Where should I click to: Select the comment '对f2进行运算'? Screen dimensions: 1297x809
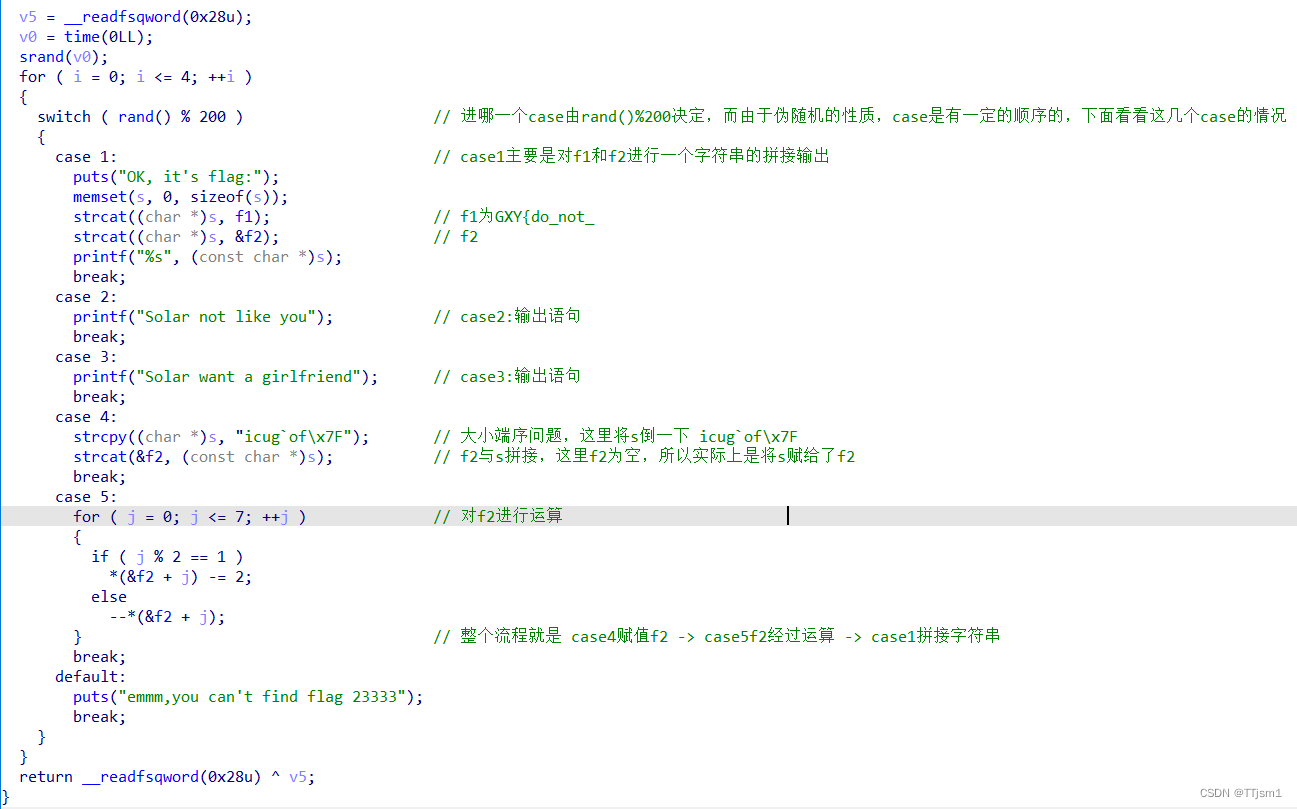coord(498,517)
